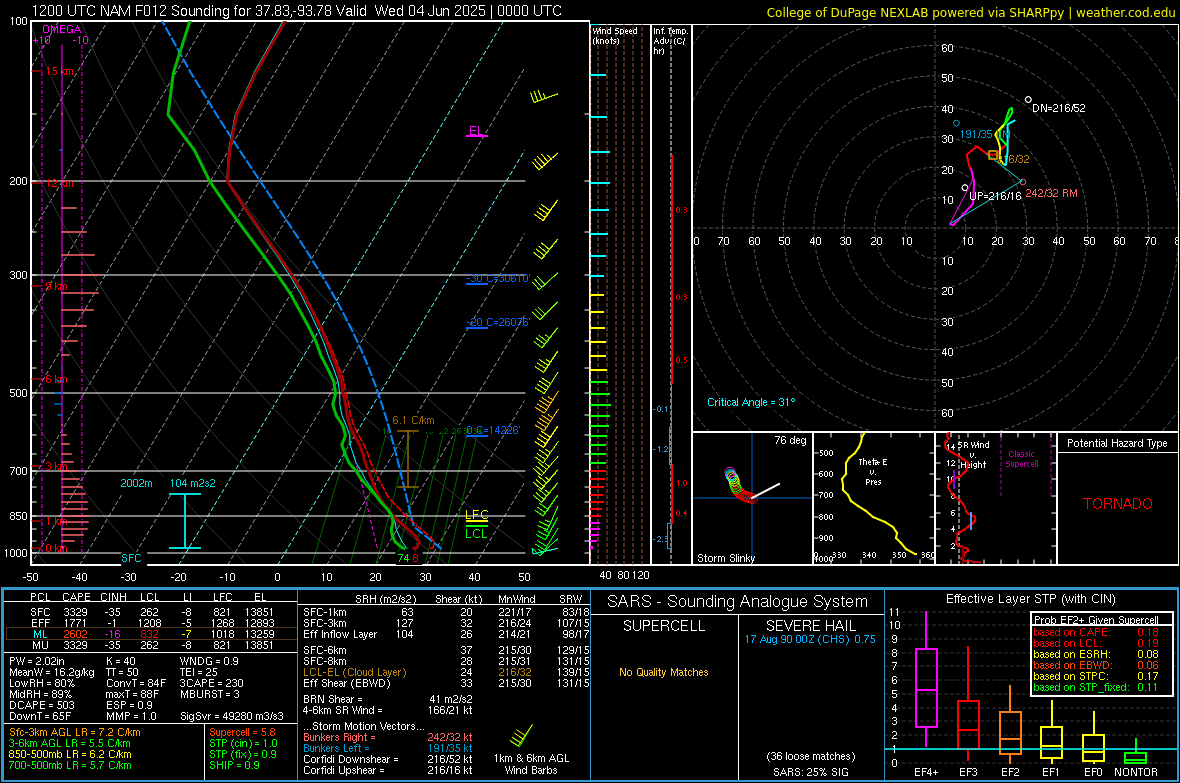The height and width of the screenshot is (783, 1180).
Task: Click the red TORNADO hazard text
Action: (x=1118, y=504)
